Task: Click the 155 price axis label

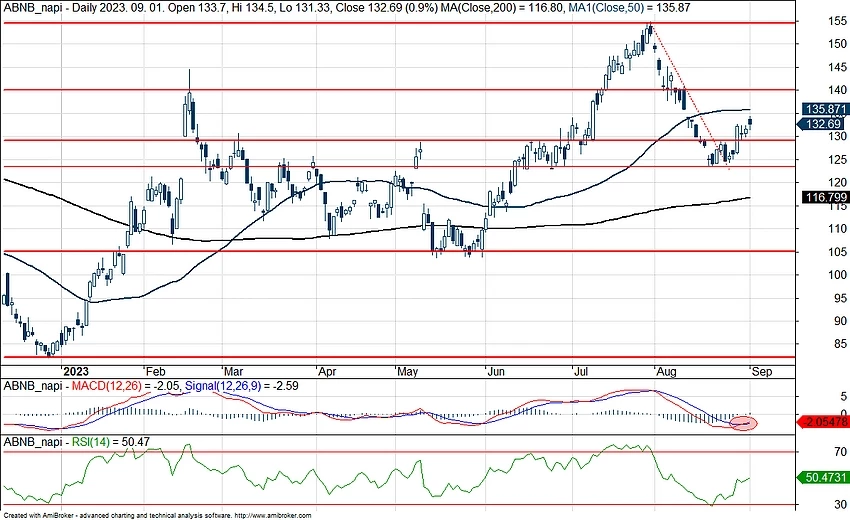Action: point(838,21)
